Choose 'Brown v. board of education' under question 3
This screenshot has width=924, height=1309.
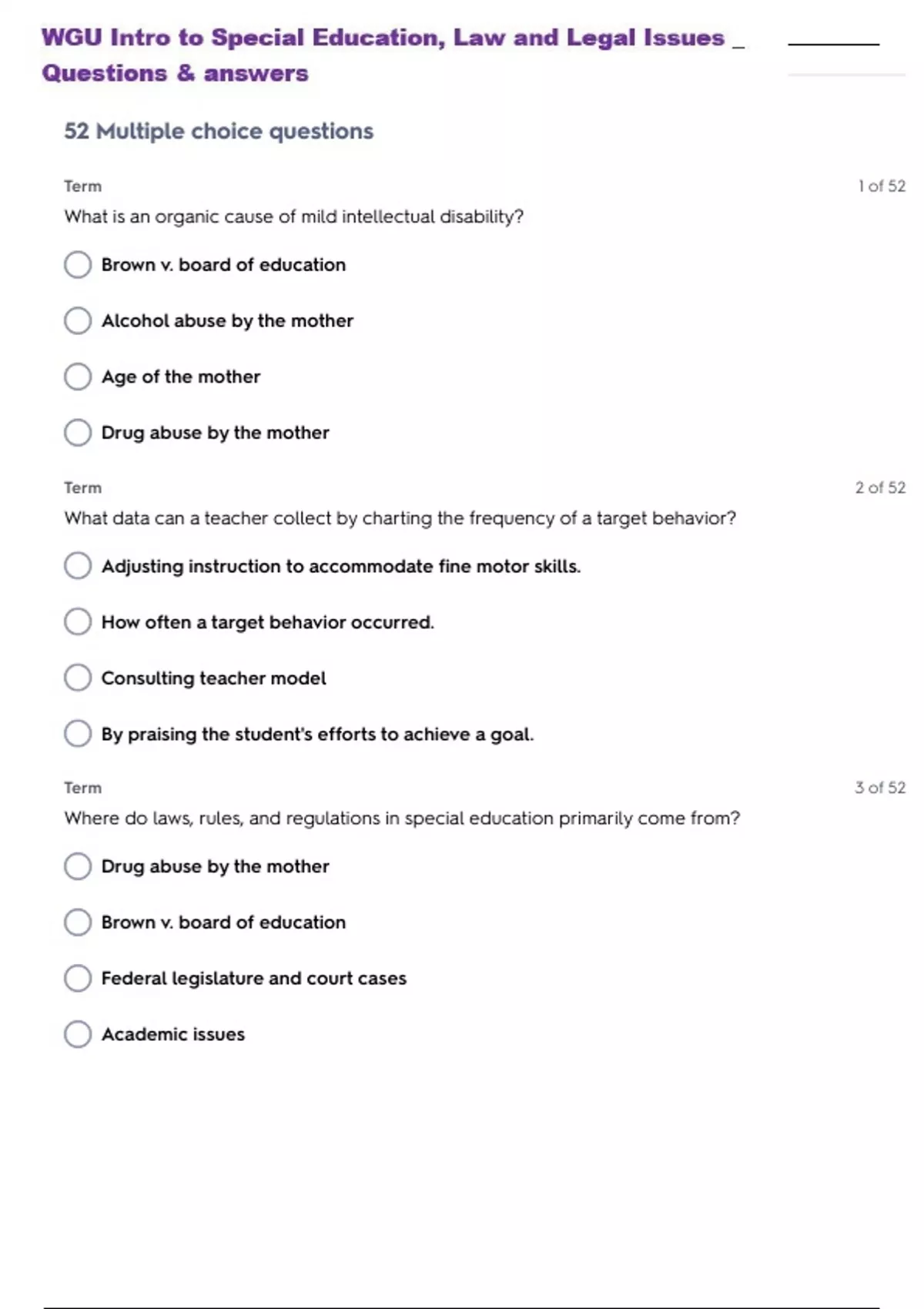click(78, 922)
